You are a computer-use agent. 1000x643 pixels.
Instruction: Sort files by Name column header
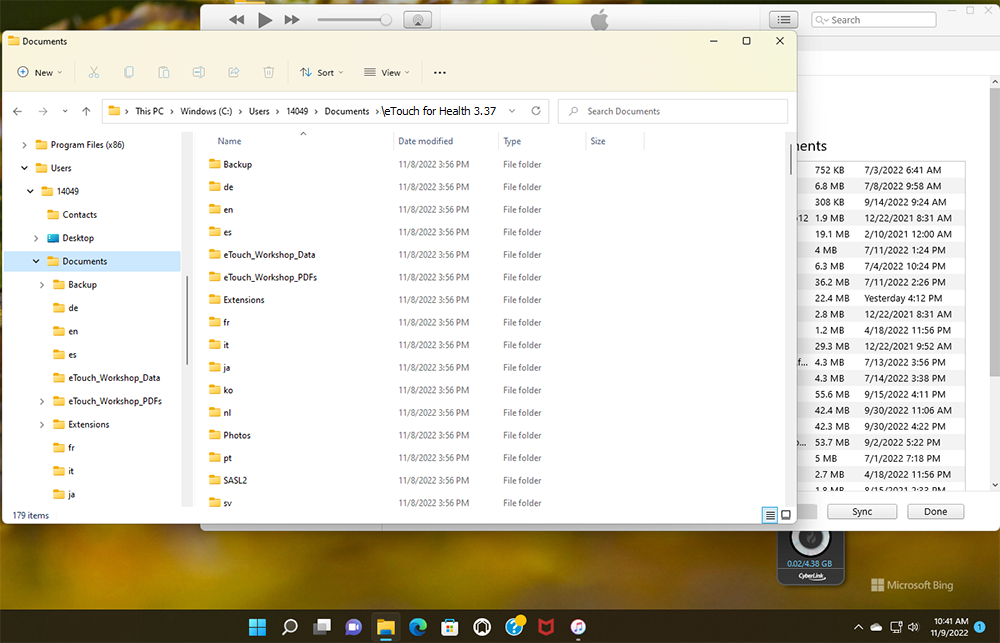[x=230, y=141]
